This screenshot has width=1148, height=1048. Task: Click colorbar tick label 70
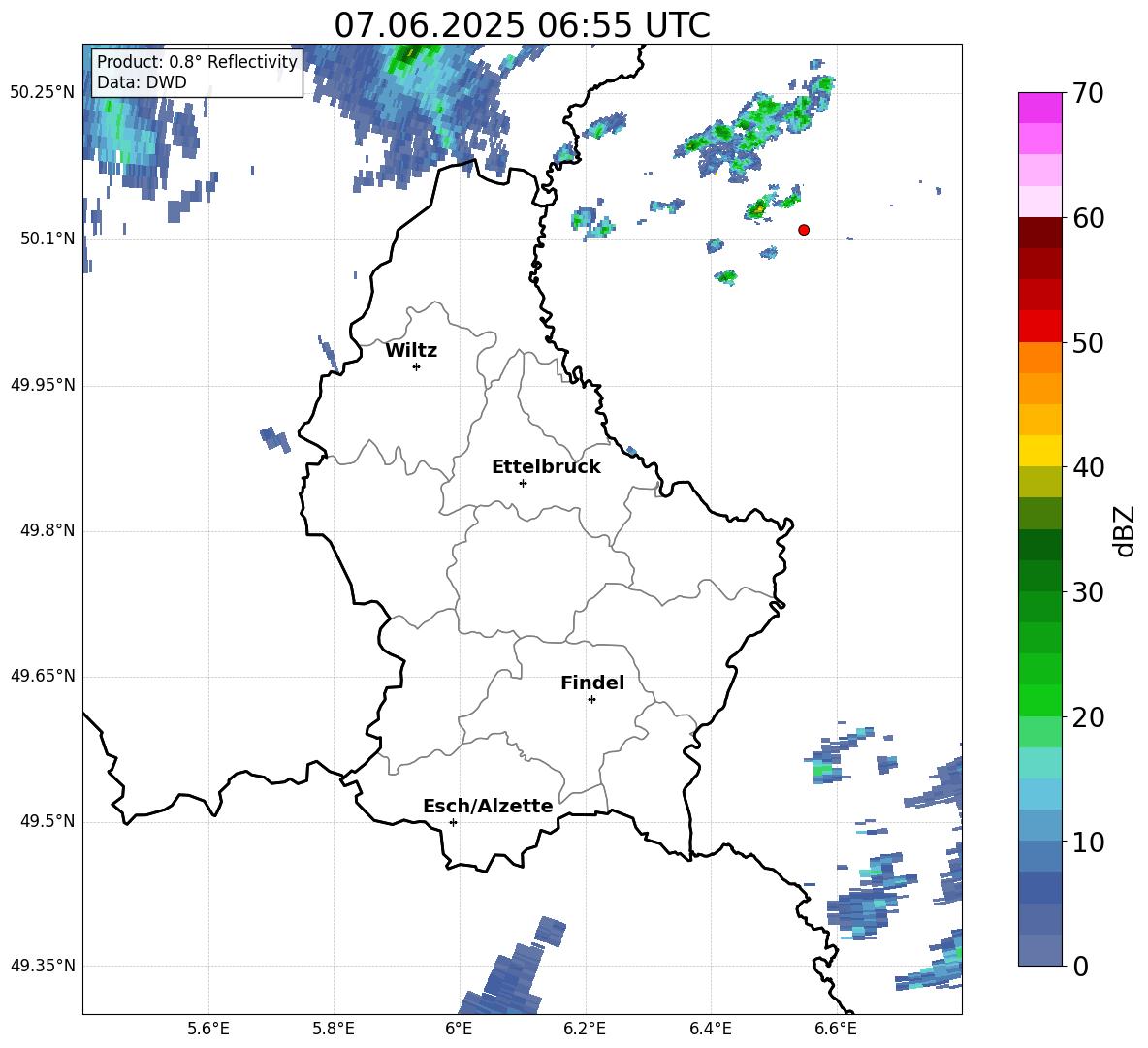tap(1088, 94)
